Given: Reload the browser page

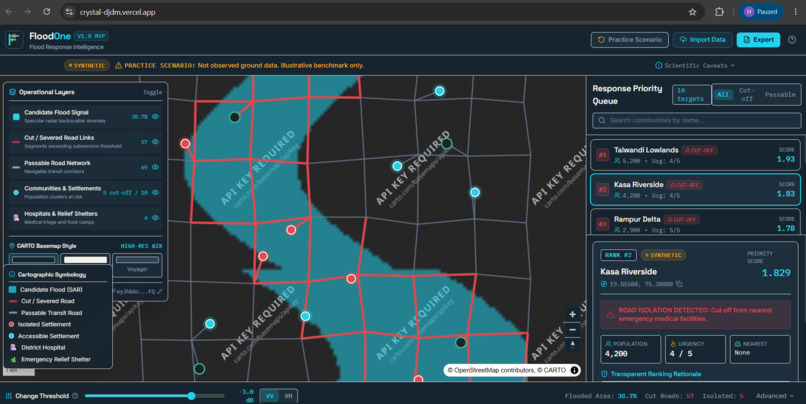Looking at the screenshot, I should pyautogui.click(x=46, y=12).
